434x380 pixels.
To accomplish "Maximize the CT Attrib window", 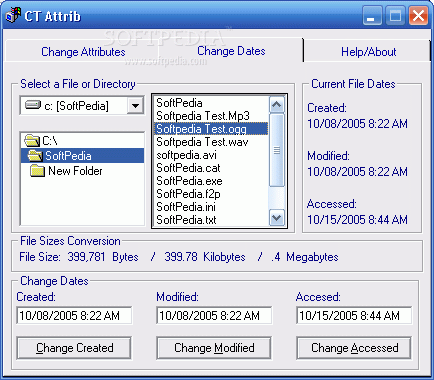I will pos(395,16).
